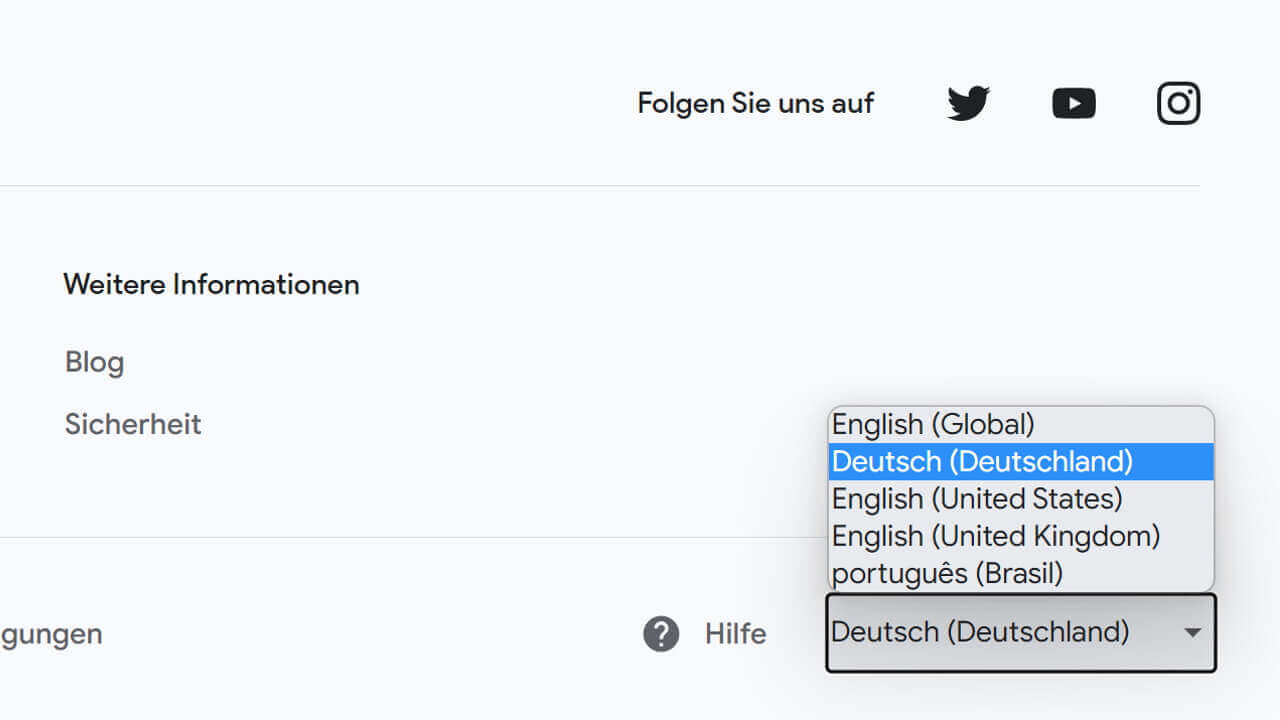This screenshot has width=1280, height=720.
Task: Open the Hilfe link
Action: (735, 634)
